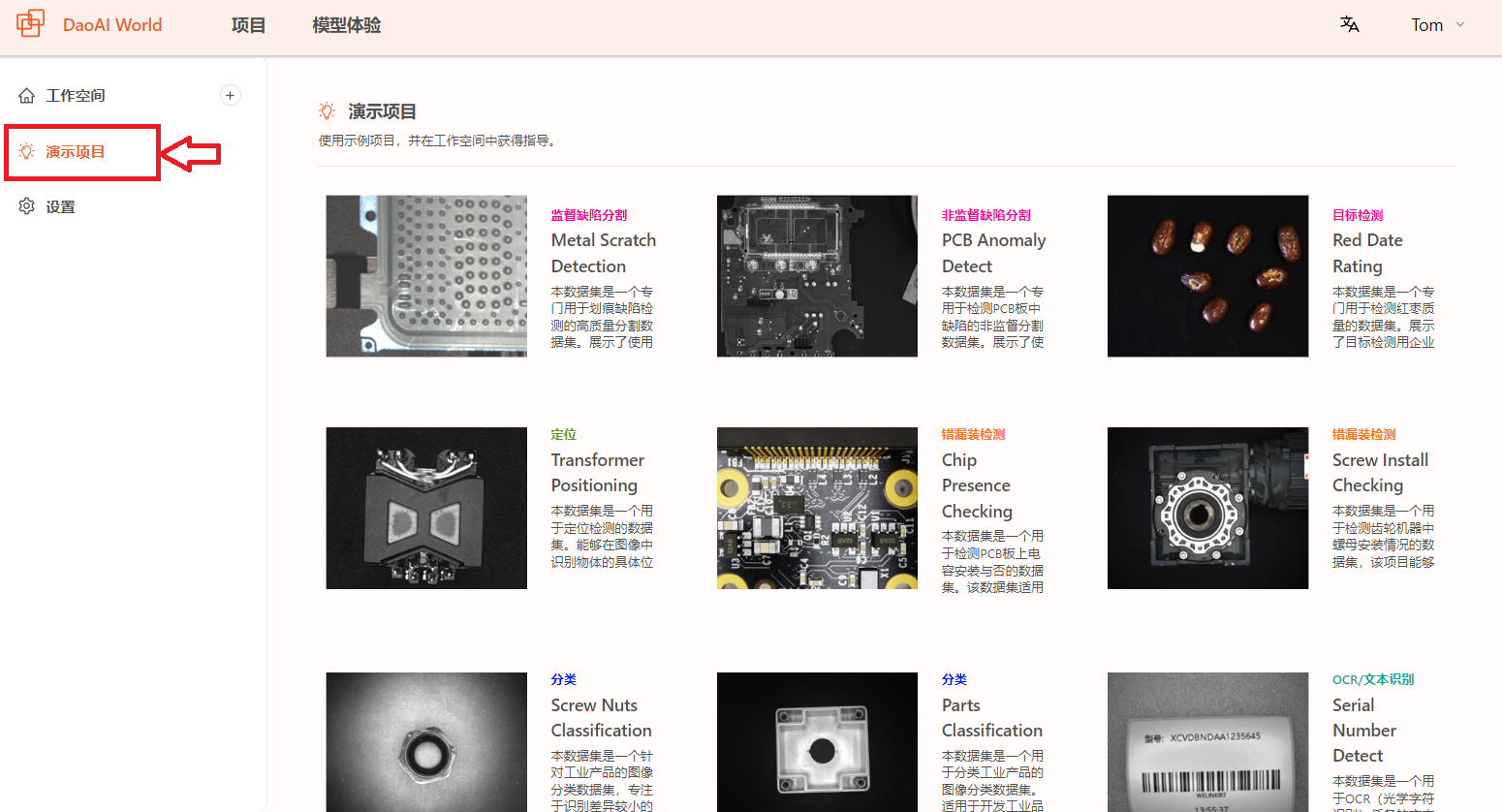Click the DaoAI World brand name
The image size is (1502, 812).
112,25
